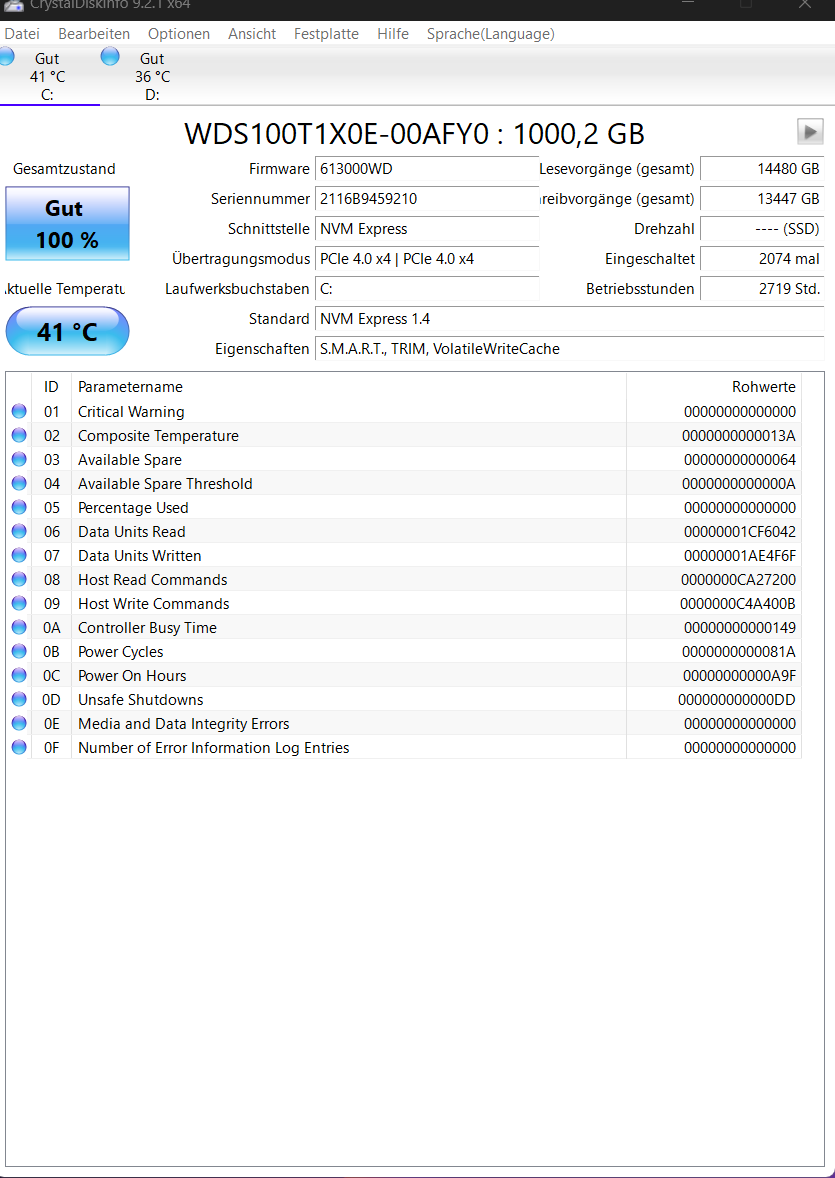The height and width of the screenshot is (1178, 835).
Task: Click the Firmware field 613000WD
Action: point(427,169)
